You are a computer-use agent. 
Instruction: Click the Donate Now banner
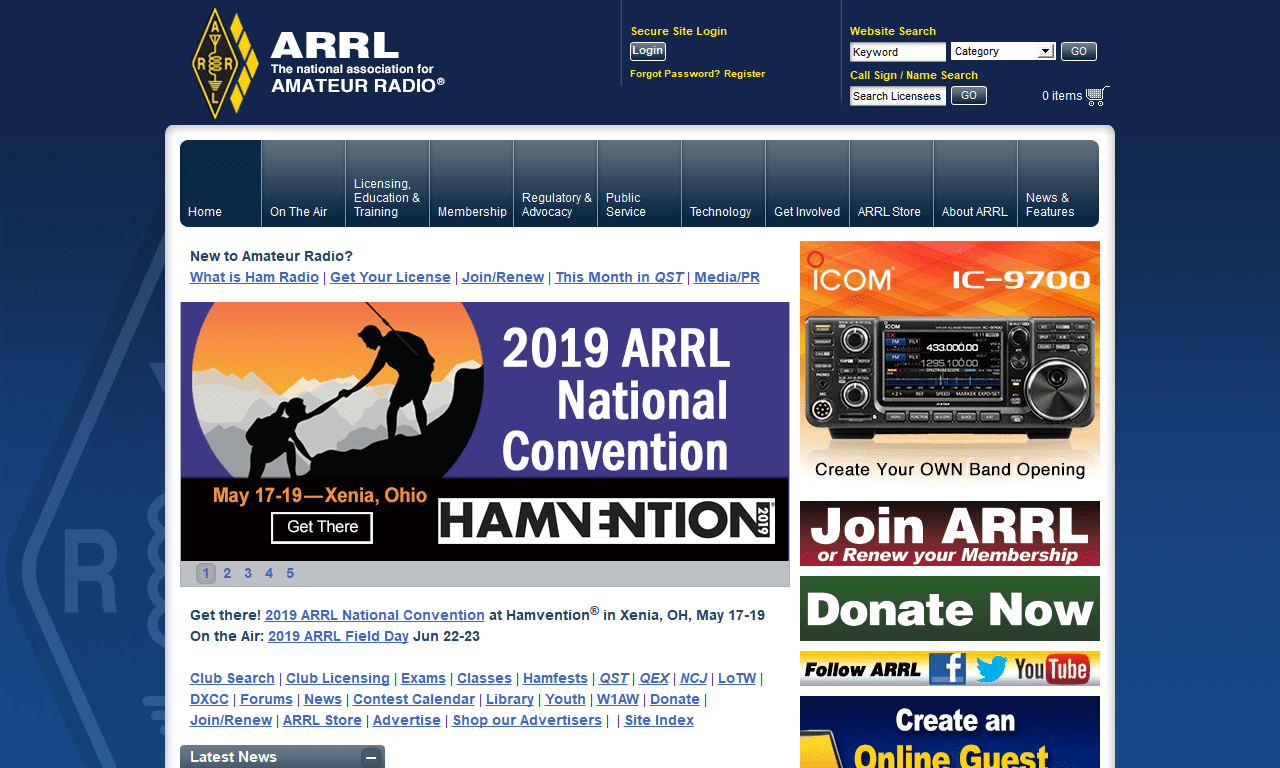(x=950, y=608)
